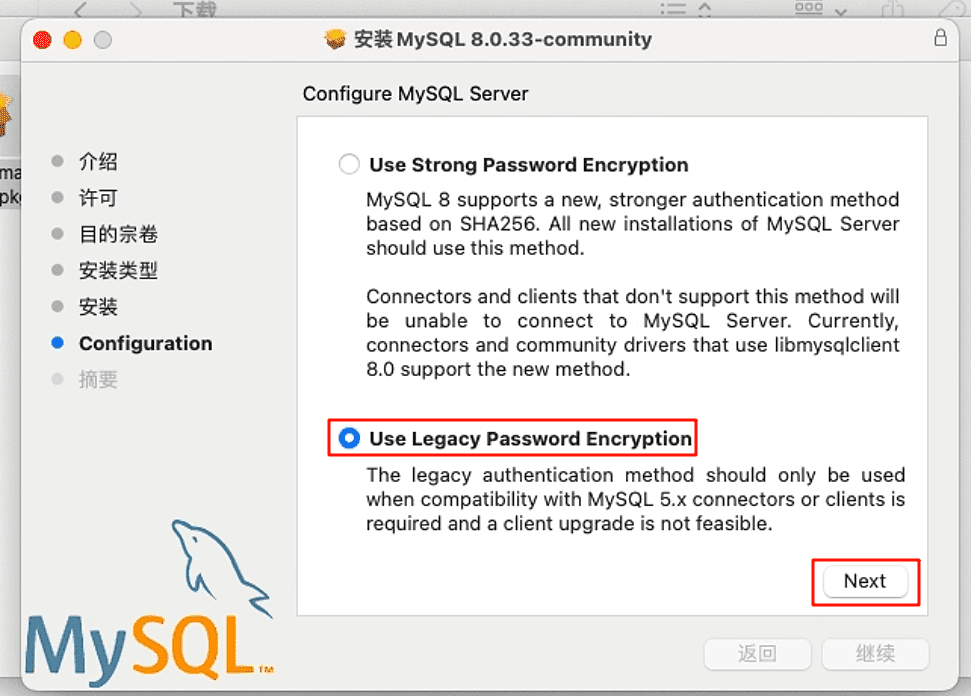The image size is (971, 696).
Task: Click the Finder forward arrow icon
Action: [x=135, y=9]
